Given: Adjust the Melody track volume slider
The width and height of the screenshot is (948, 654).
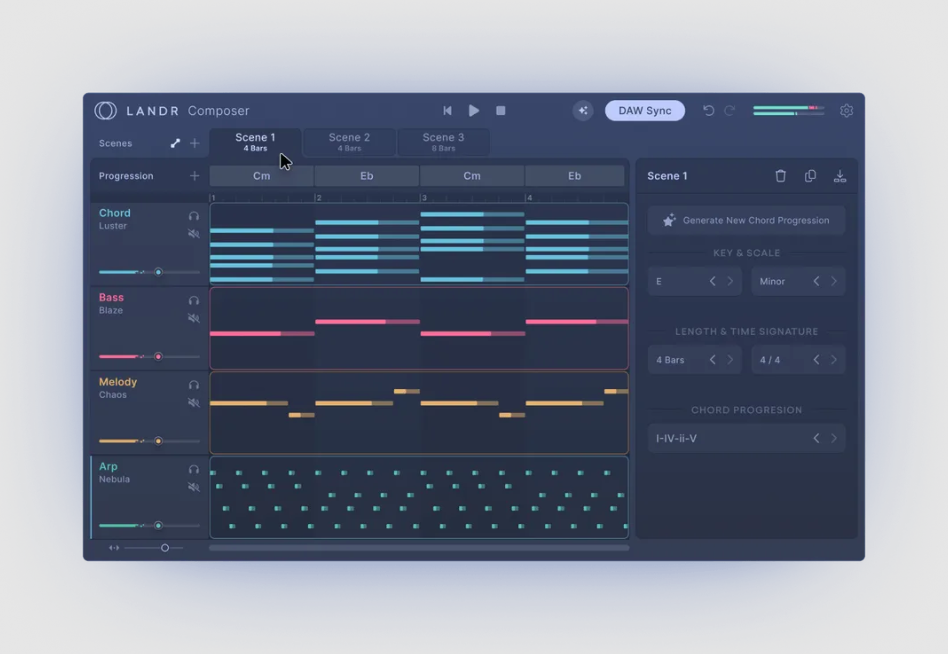Looking at the screenshot, I should 158,441.
